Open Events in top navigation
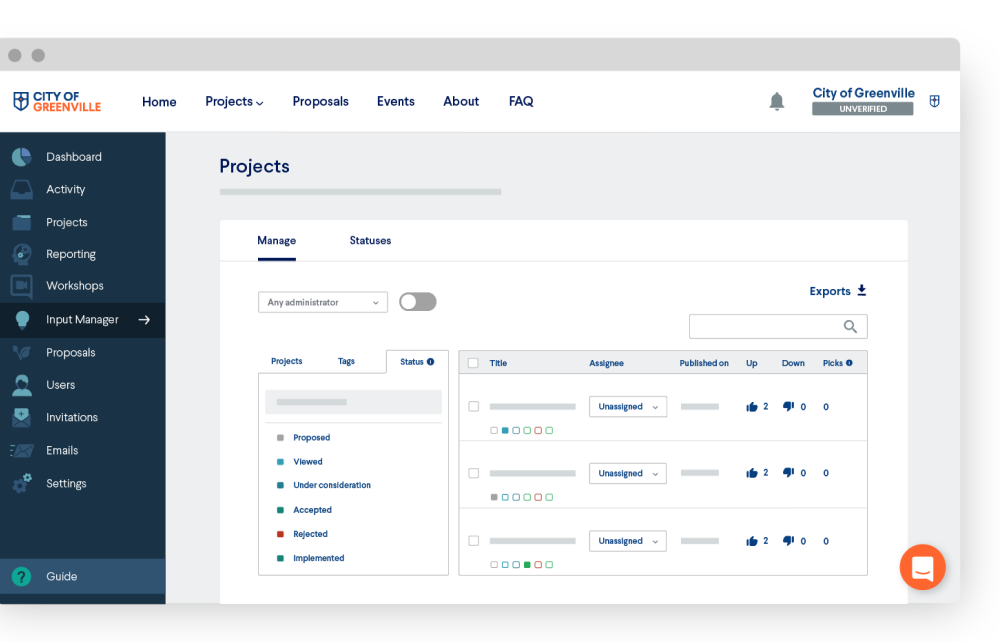This screenshot has width=1000, height=644. click(x=395, y=101)
